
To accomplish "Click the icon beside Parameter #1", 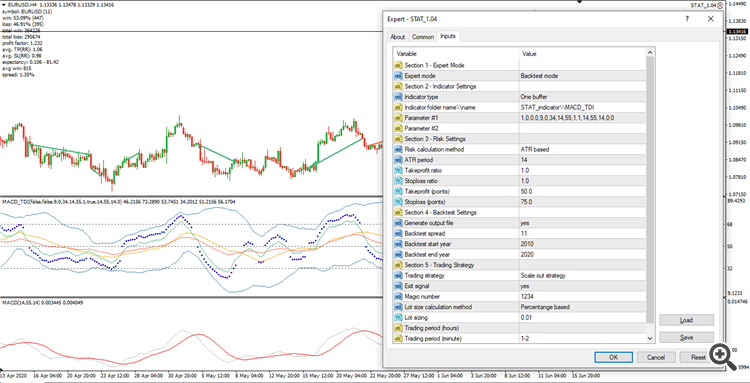I will 398,118.
